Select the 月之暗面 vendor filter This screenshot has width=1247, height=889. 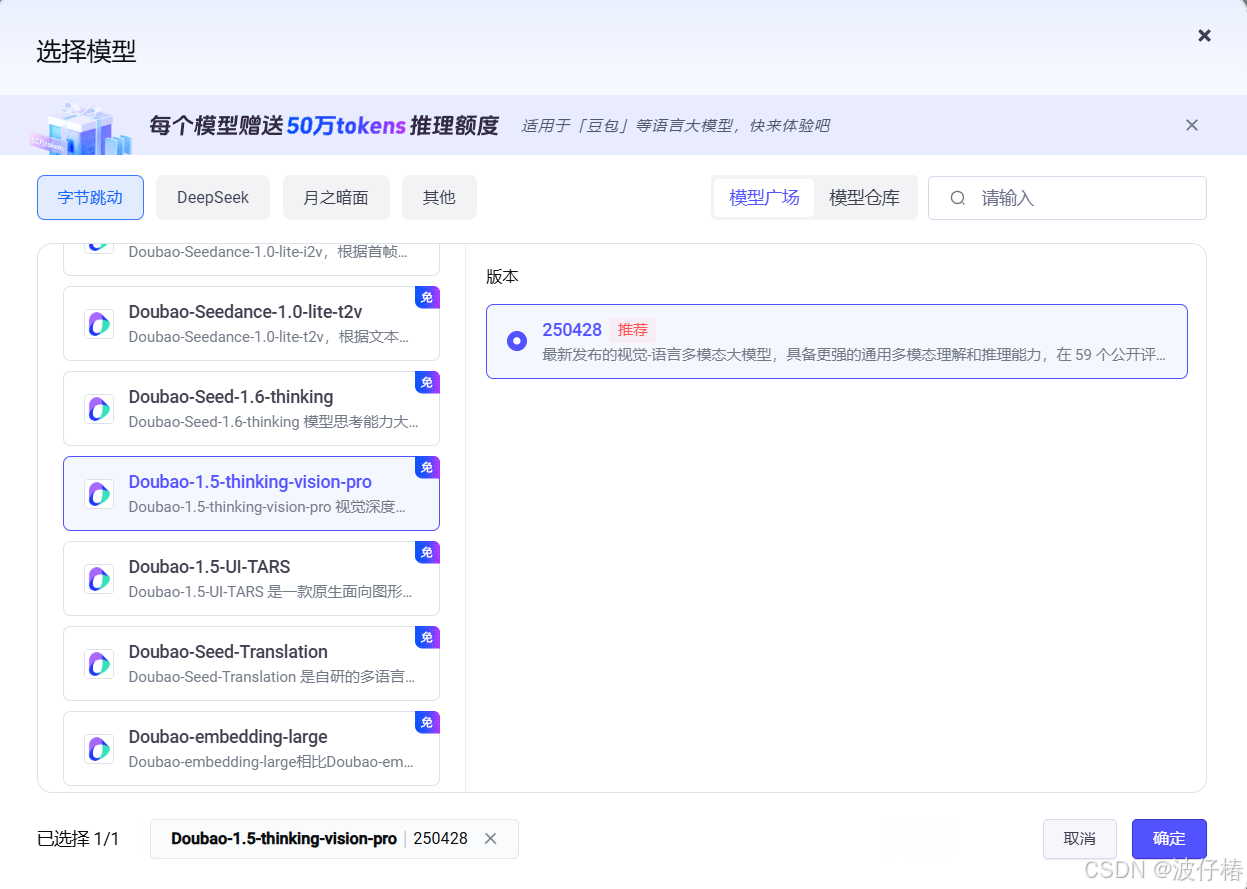point(336,197)
